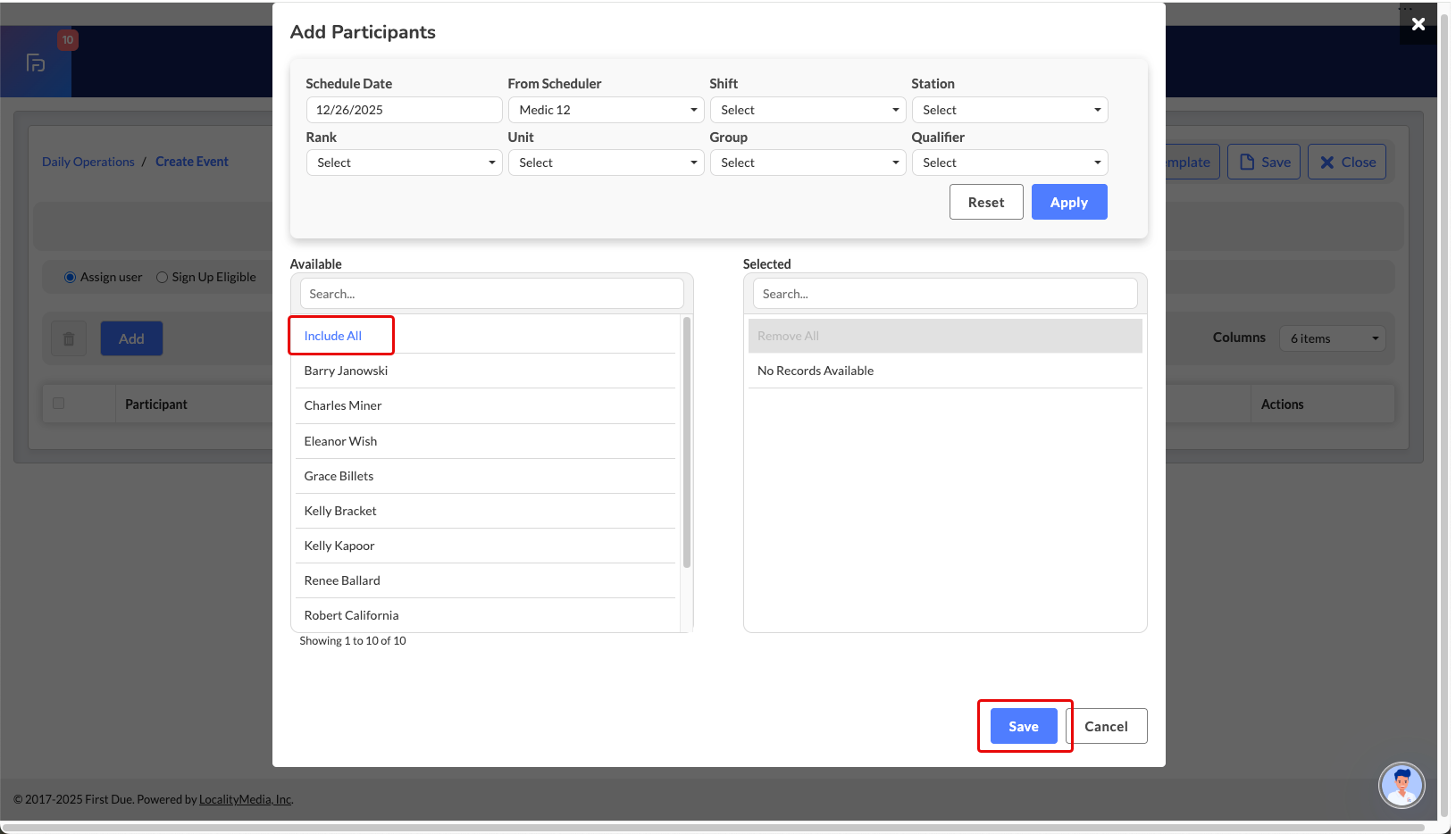This screenshot has height=834, width=1456.
Task: Expand the Qualifier dropdown
Action: pyautogui.click(x=1009, y=163)
